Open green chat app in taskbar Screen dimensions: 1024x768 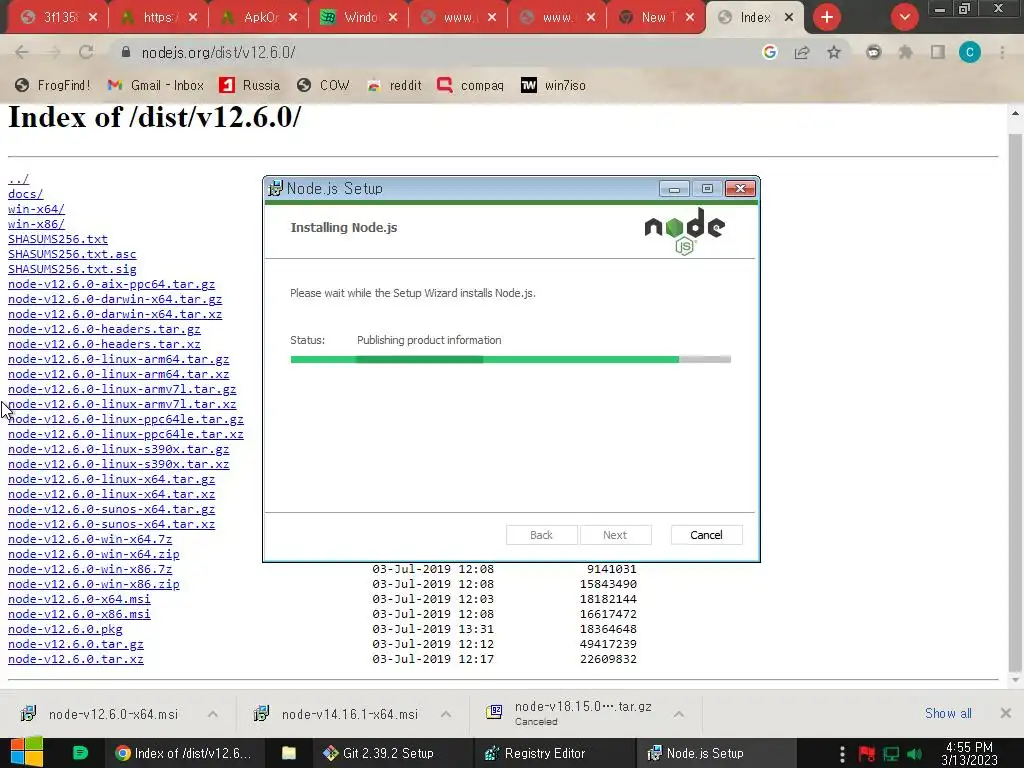click(80, 753)
